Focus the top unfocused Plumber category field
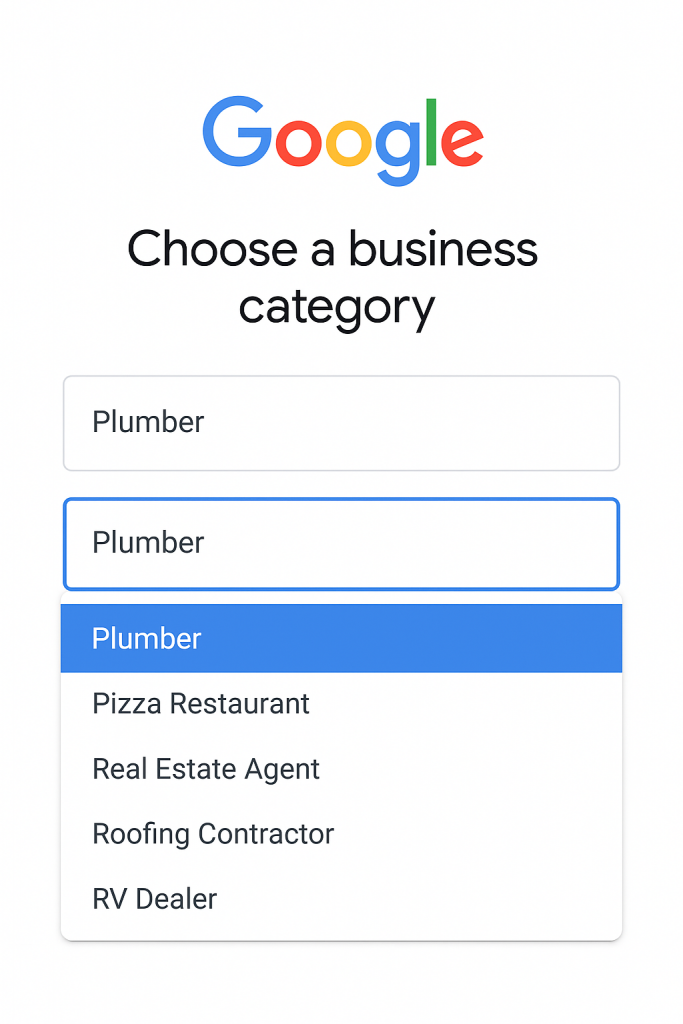The width and height of the screenshot is (683, 1024). pos(341,422)
